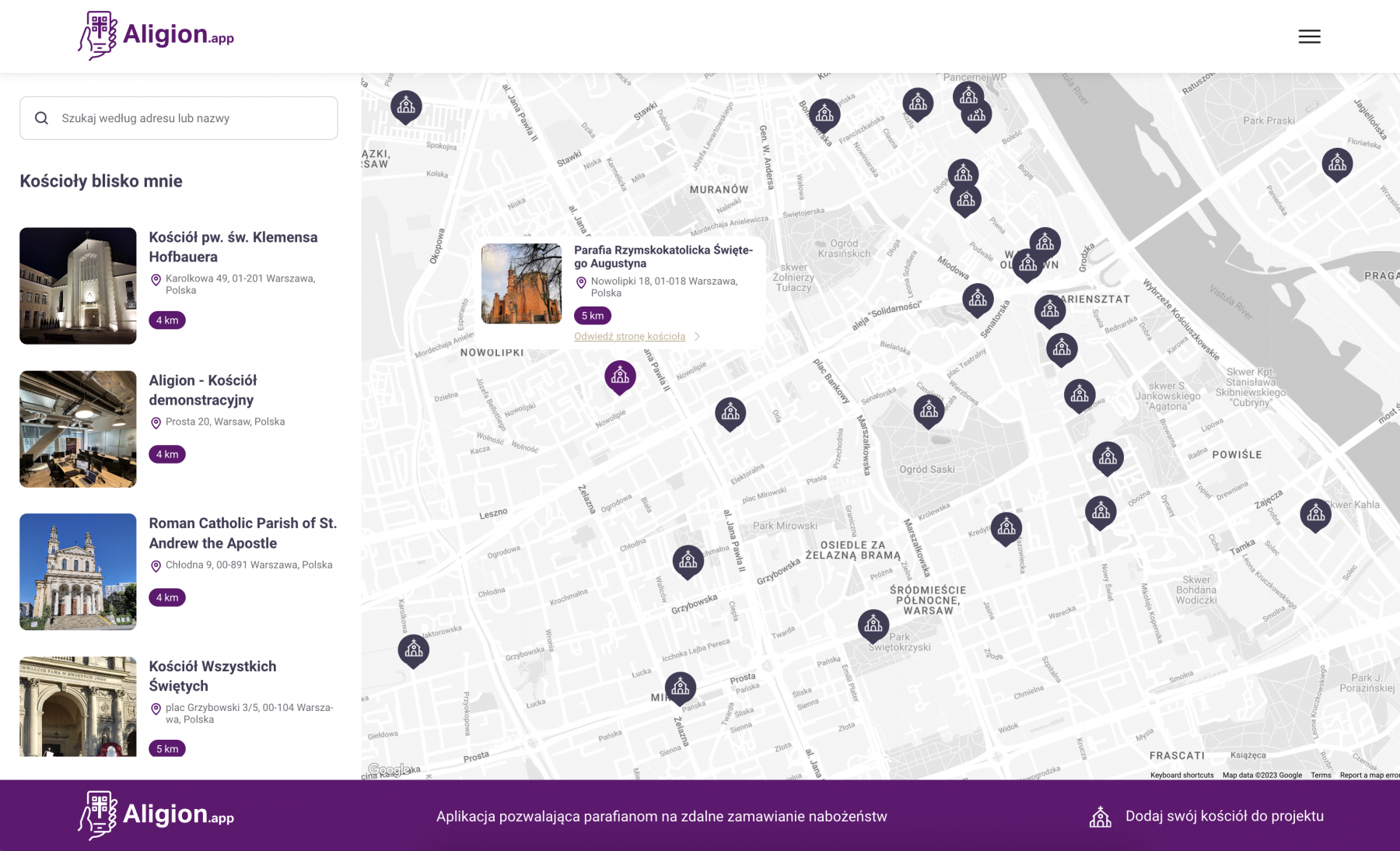Click church marker beside Ogród Saski

click(929, 410)
